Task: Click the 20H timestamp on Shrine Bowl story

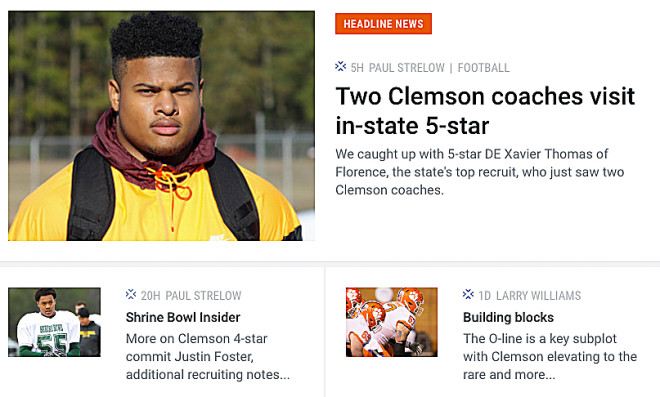Action: pos(150,296)
